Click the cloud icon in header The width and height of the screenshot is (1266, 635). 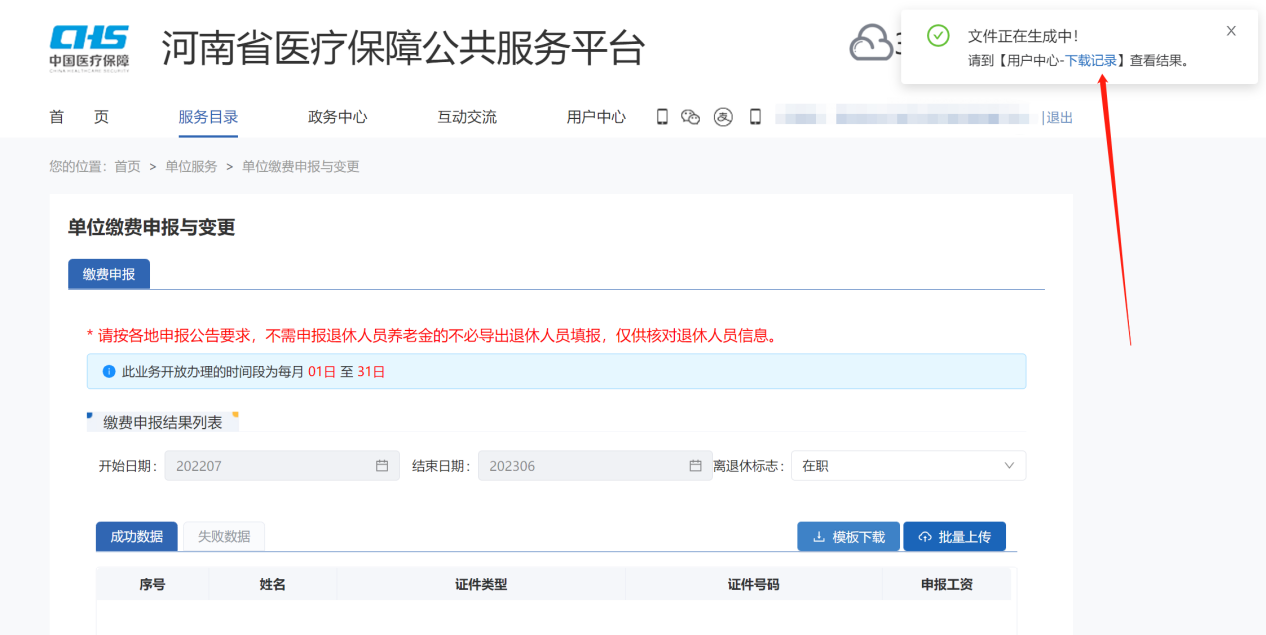click(x=871, y=43)
